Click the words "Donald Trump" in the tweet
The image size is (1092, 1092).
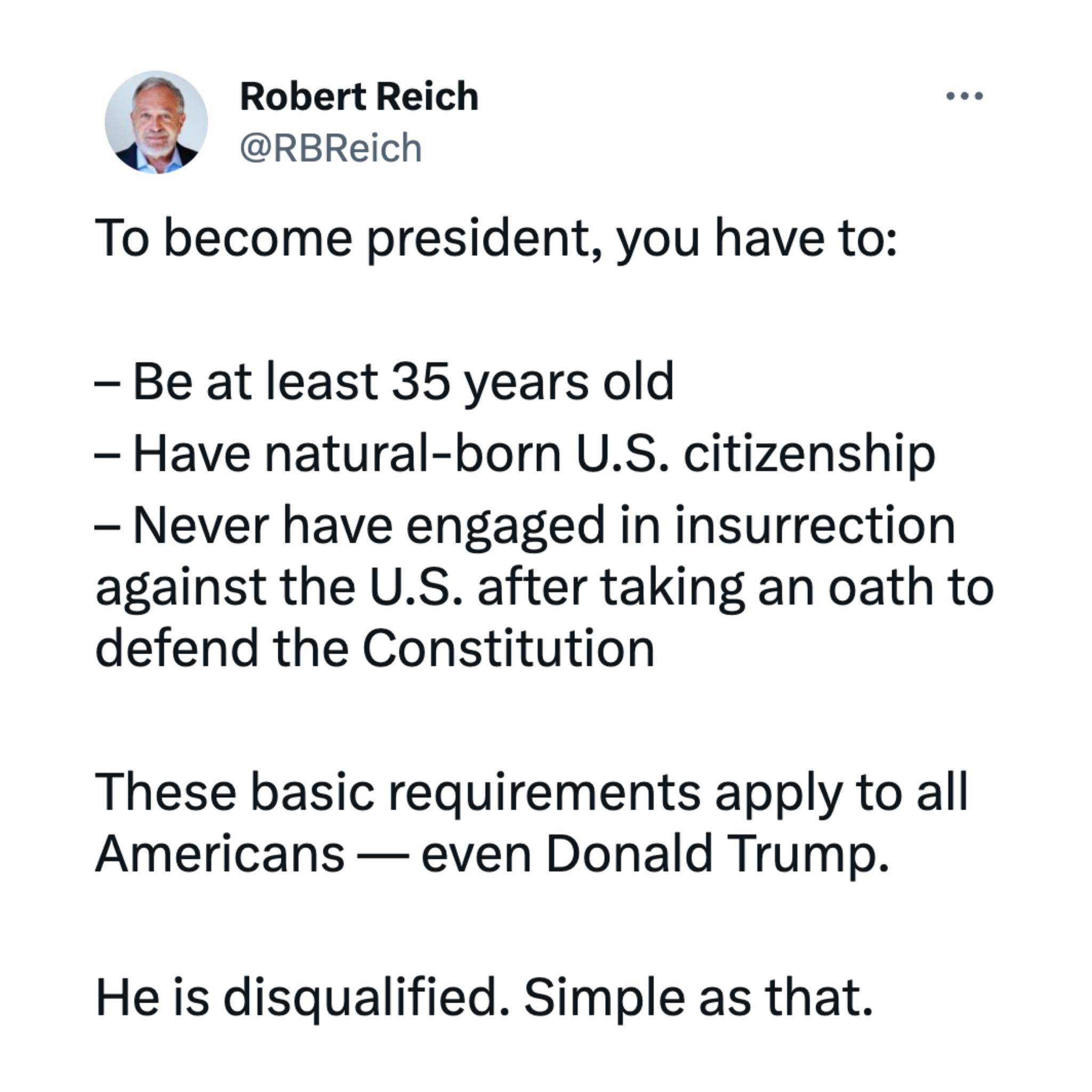(717, 854)
